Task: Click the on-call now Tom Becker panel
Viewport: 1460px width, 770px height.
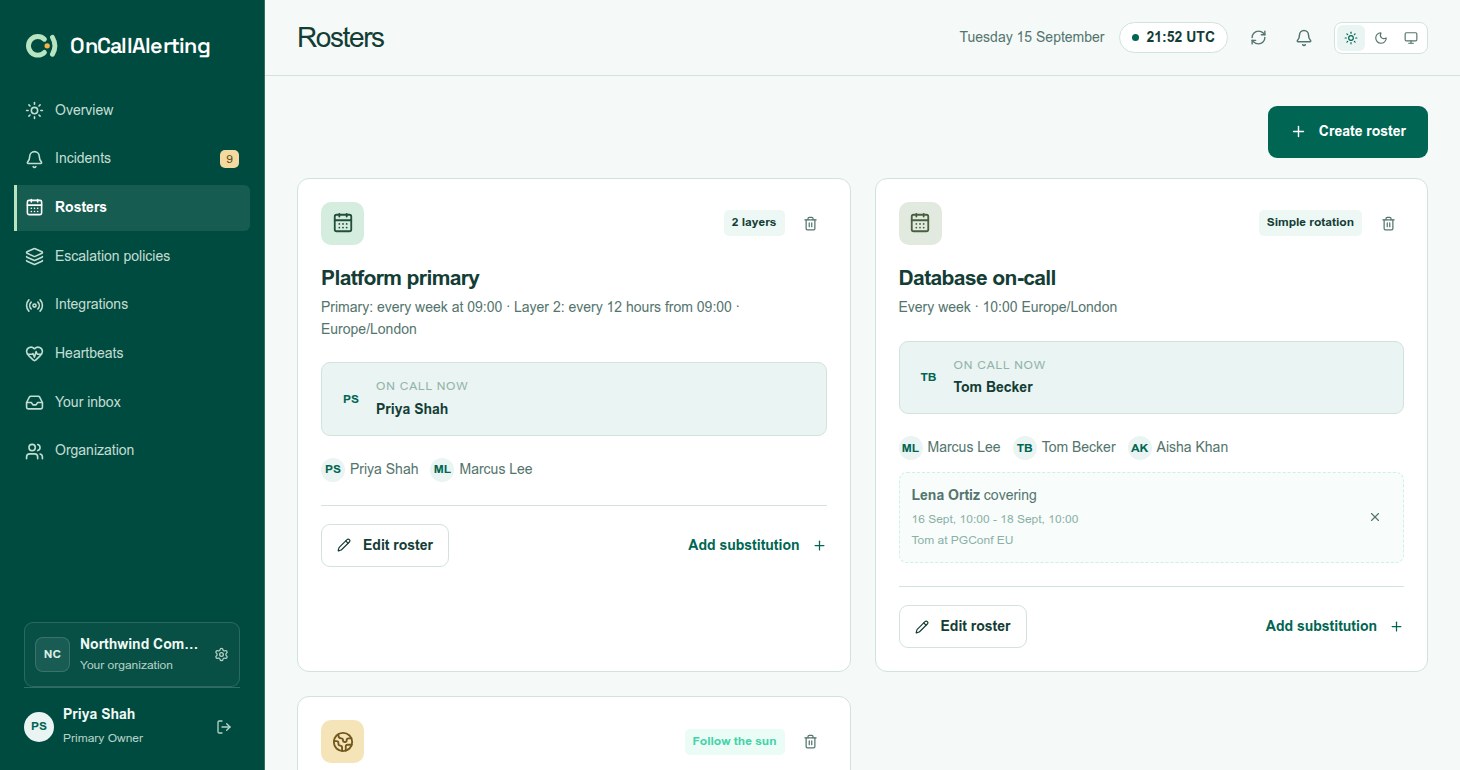Action: pyautogui.click(x=1151, y=378)
